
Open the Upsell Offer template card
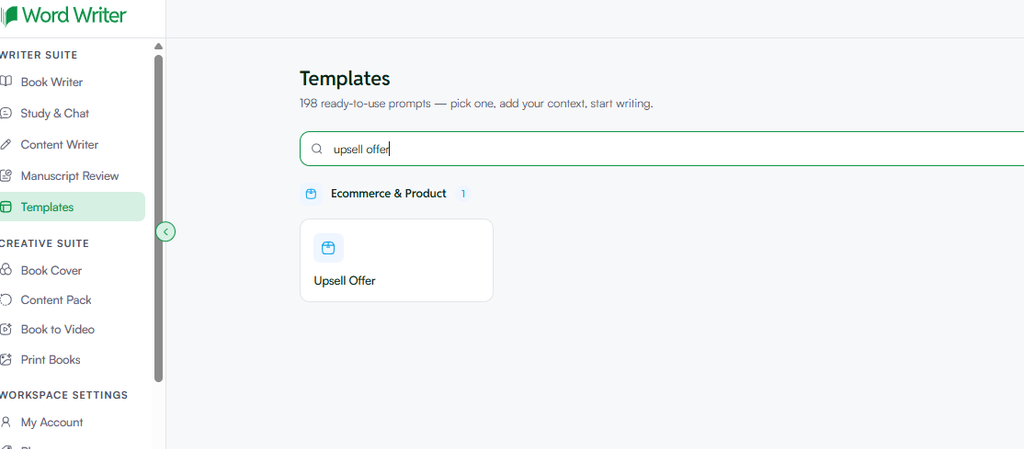click(396, 260)
